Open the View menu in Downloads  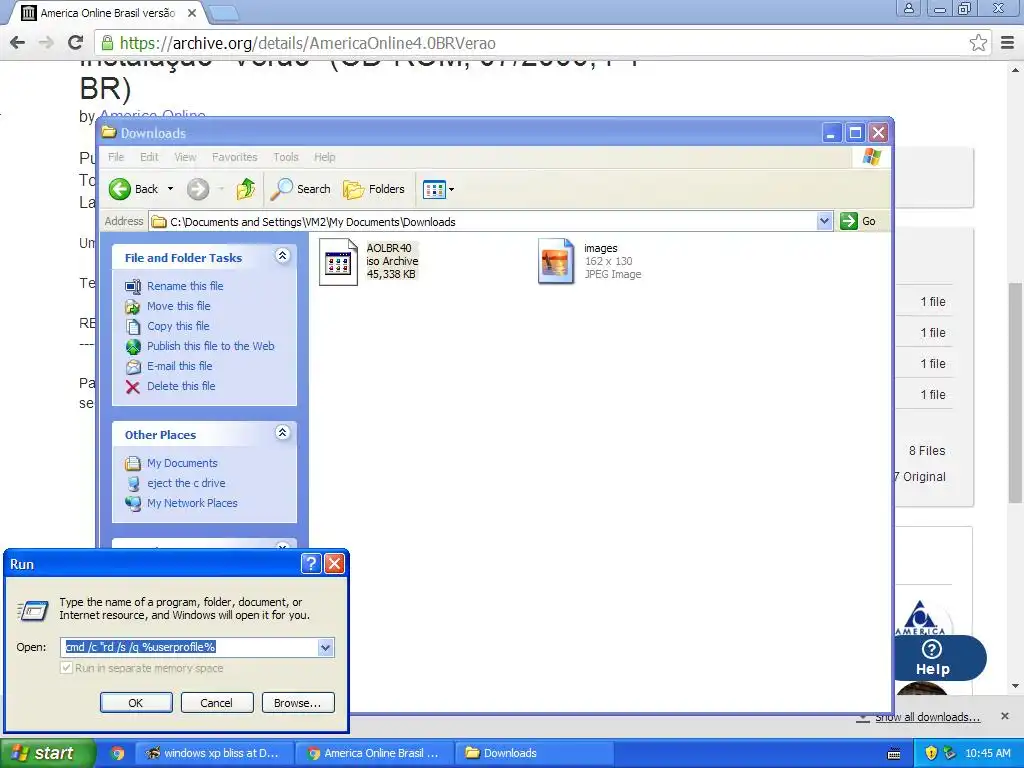(x=185, y=157)
